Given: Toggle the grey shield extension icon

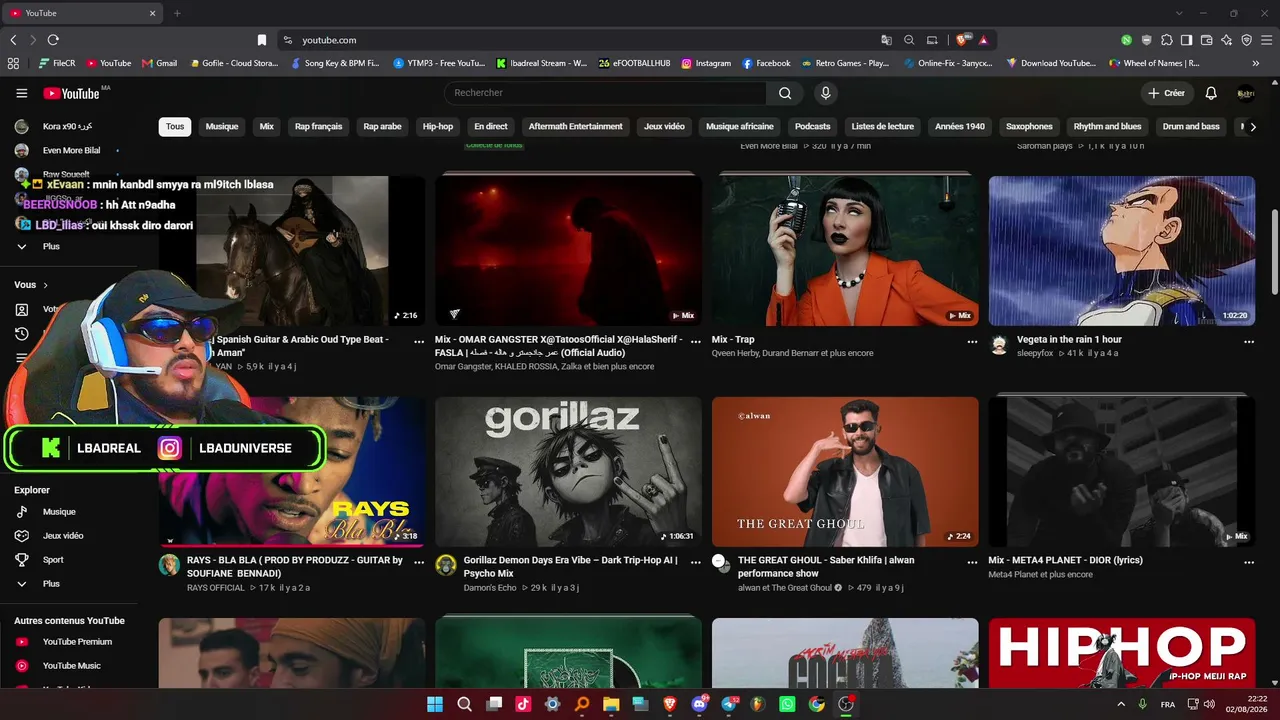Looking at the screenshot, I should point(1146,40).
